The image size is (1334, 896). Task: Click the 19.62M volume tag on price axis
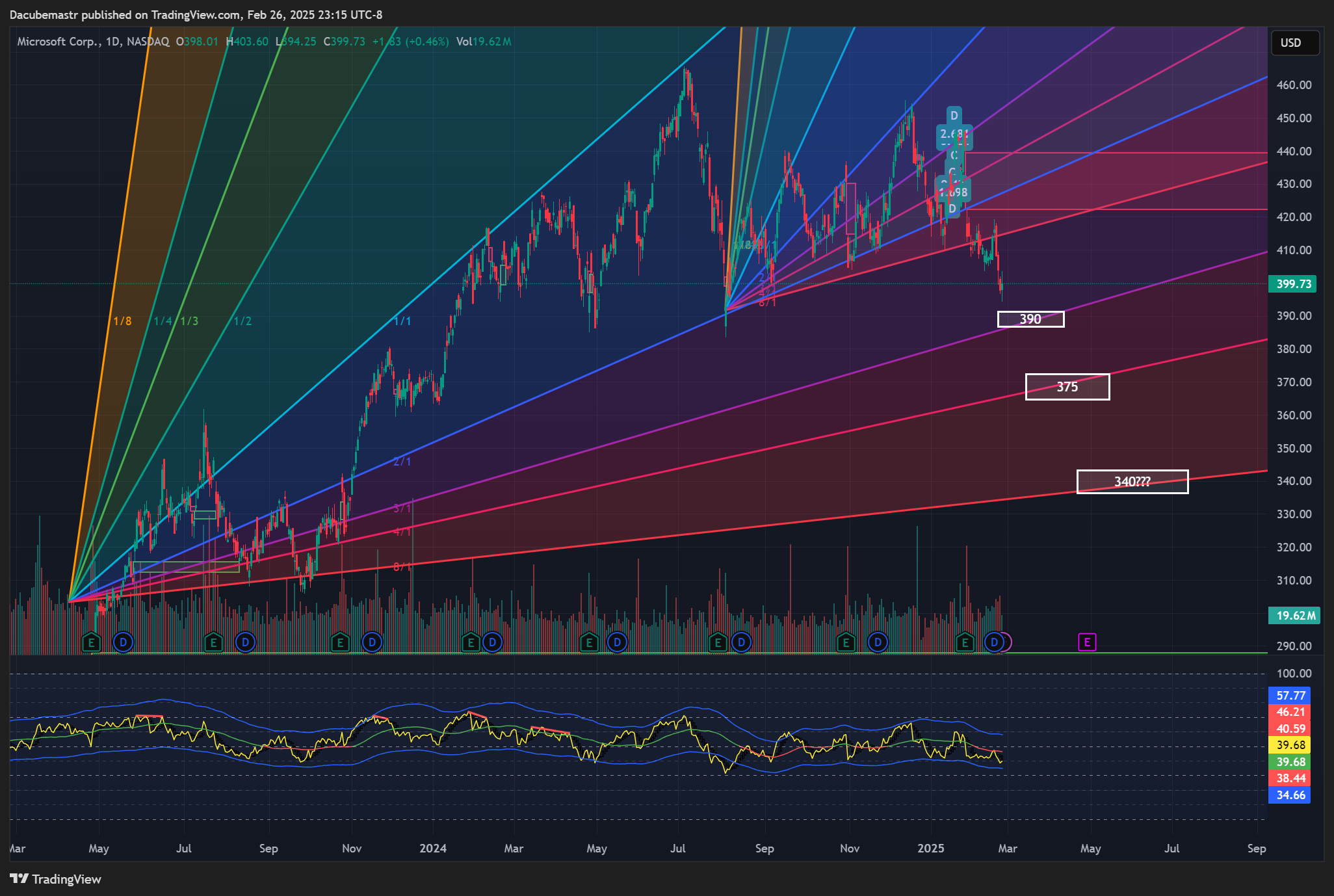point(1294,615)
